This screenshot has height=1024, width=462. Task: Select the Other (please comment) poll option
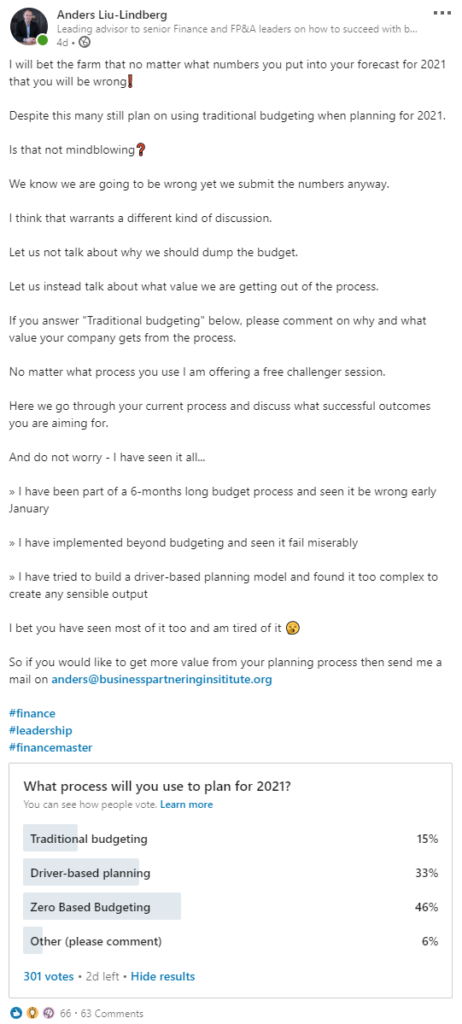231,941
